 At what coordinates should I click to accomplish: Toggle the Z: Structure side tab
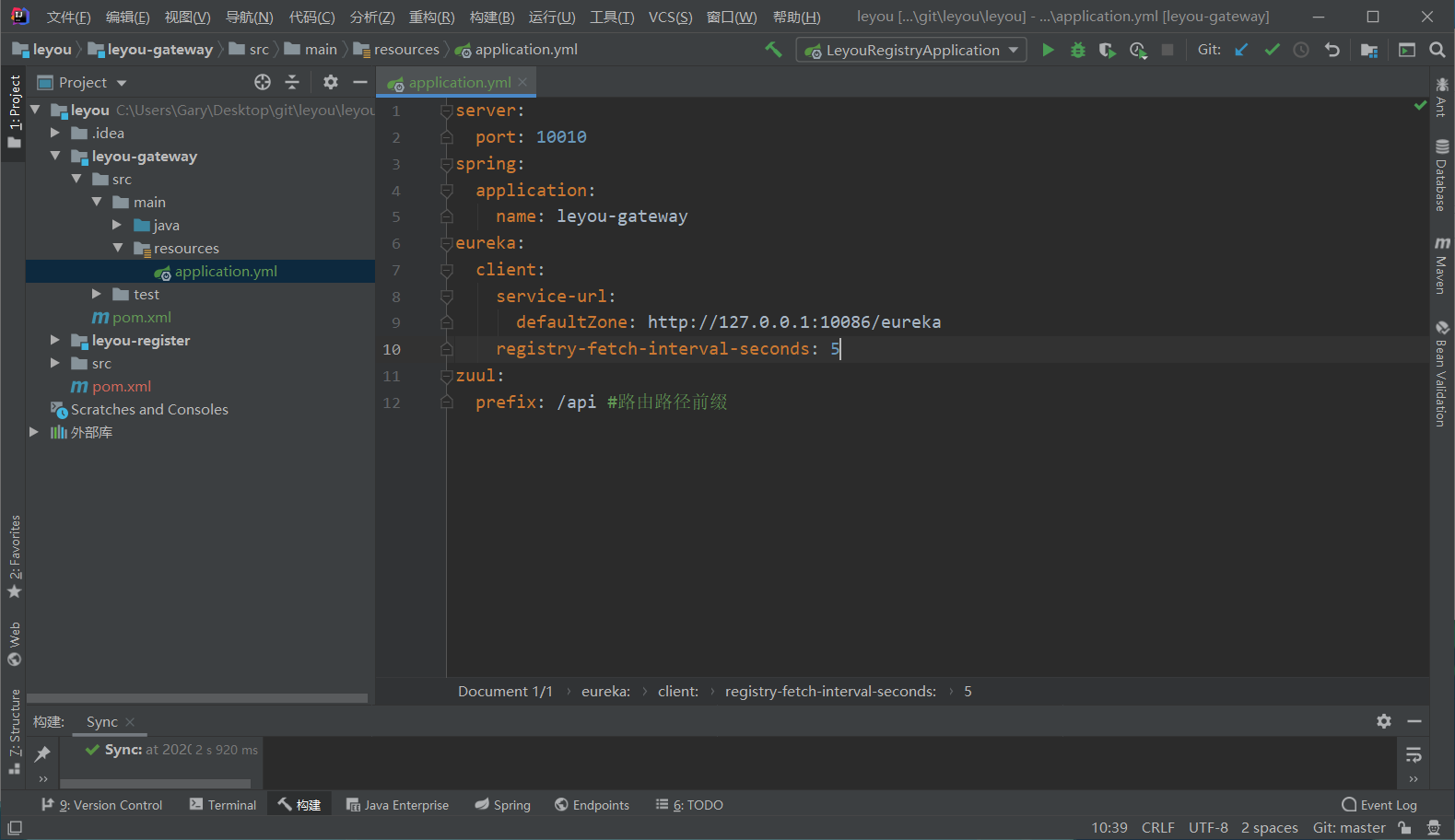coord(14,732)
